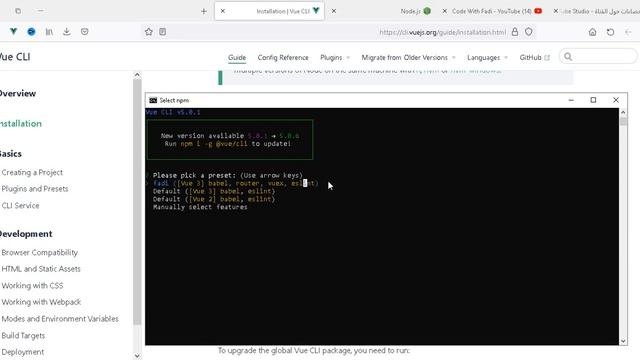Screen dimensions: 640x360
Task: Open the tracking protection shield icon
Action: [x=529, y=31]
